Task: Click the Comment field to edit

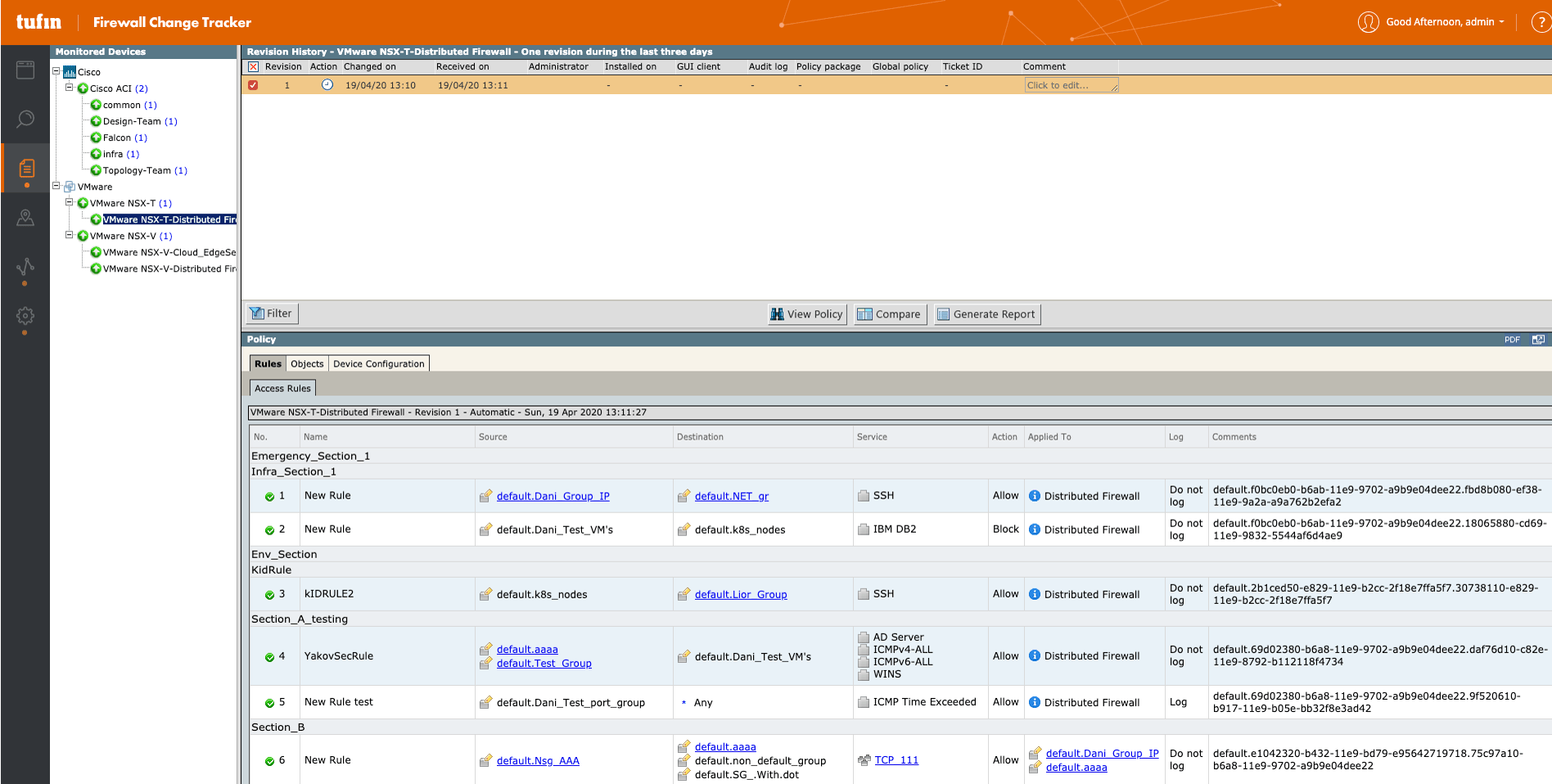Action: click(x=1071, y=85)
